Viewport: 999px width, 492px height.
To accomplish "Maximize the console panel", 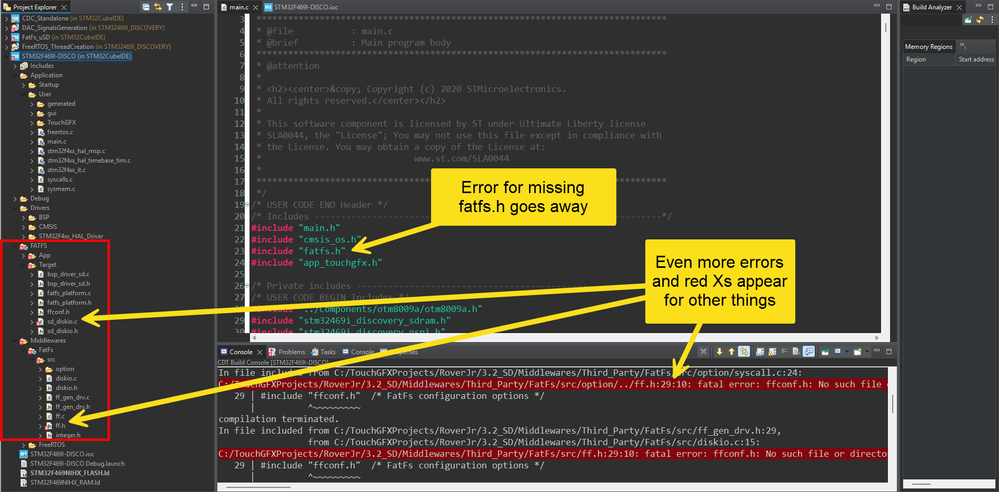I will (x=888, y=351).
